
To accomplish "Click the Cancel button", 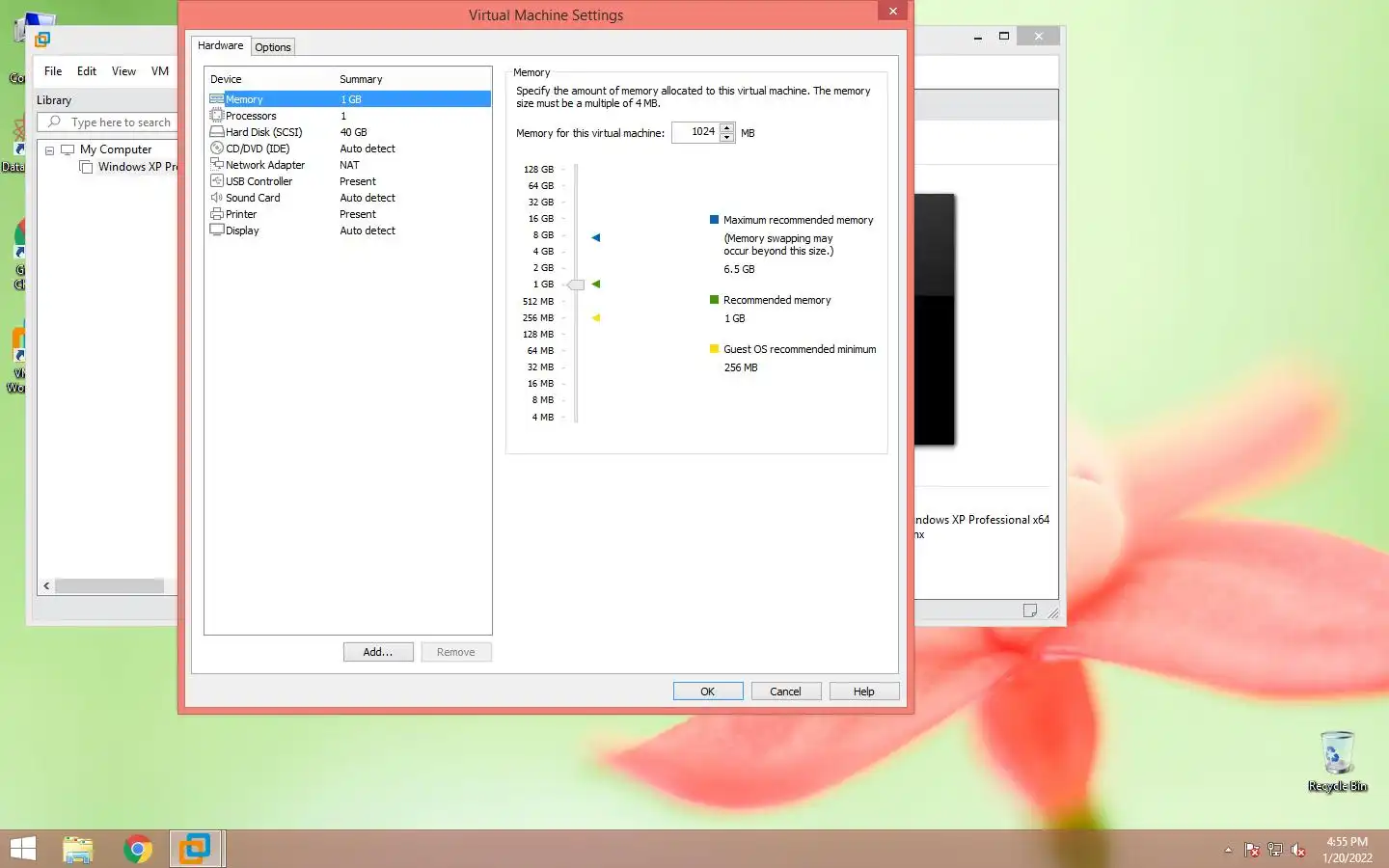I will pyautogui.click(x=786, y=692).
